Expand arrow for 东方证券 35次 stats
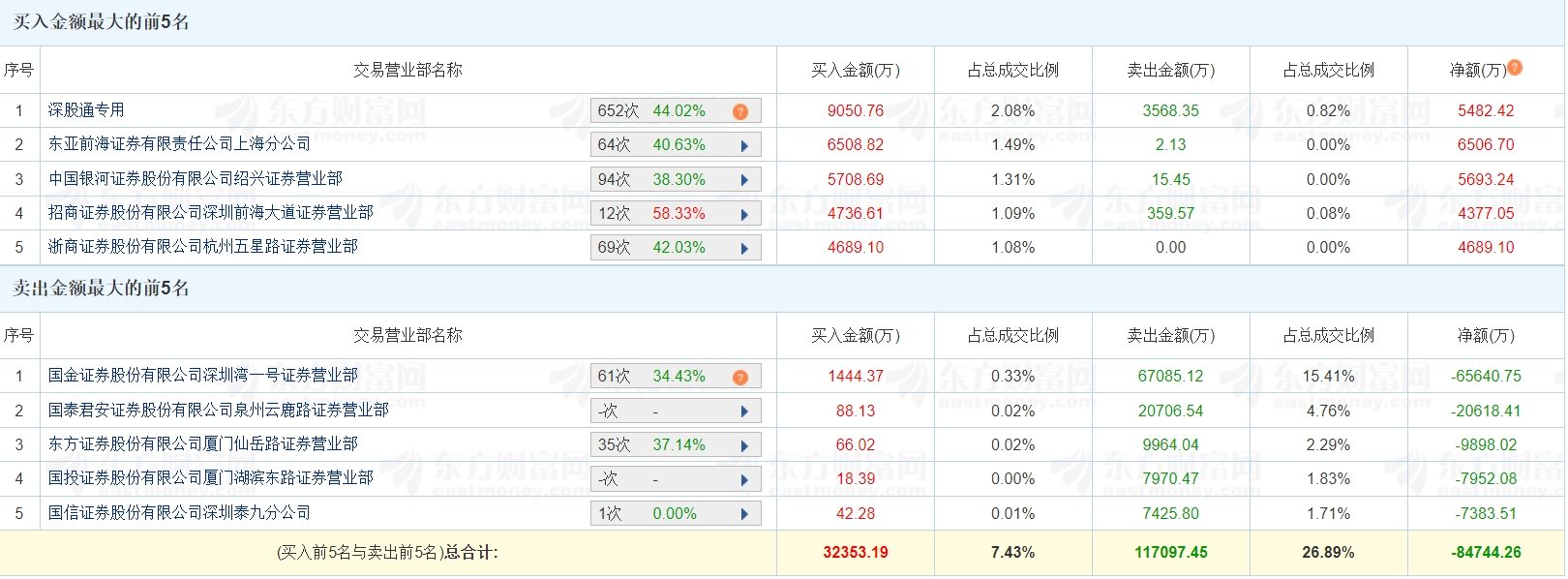Screen dimensions: 1568x579 pyautogui.click(x=744, y=445)
